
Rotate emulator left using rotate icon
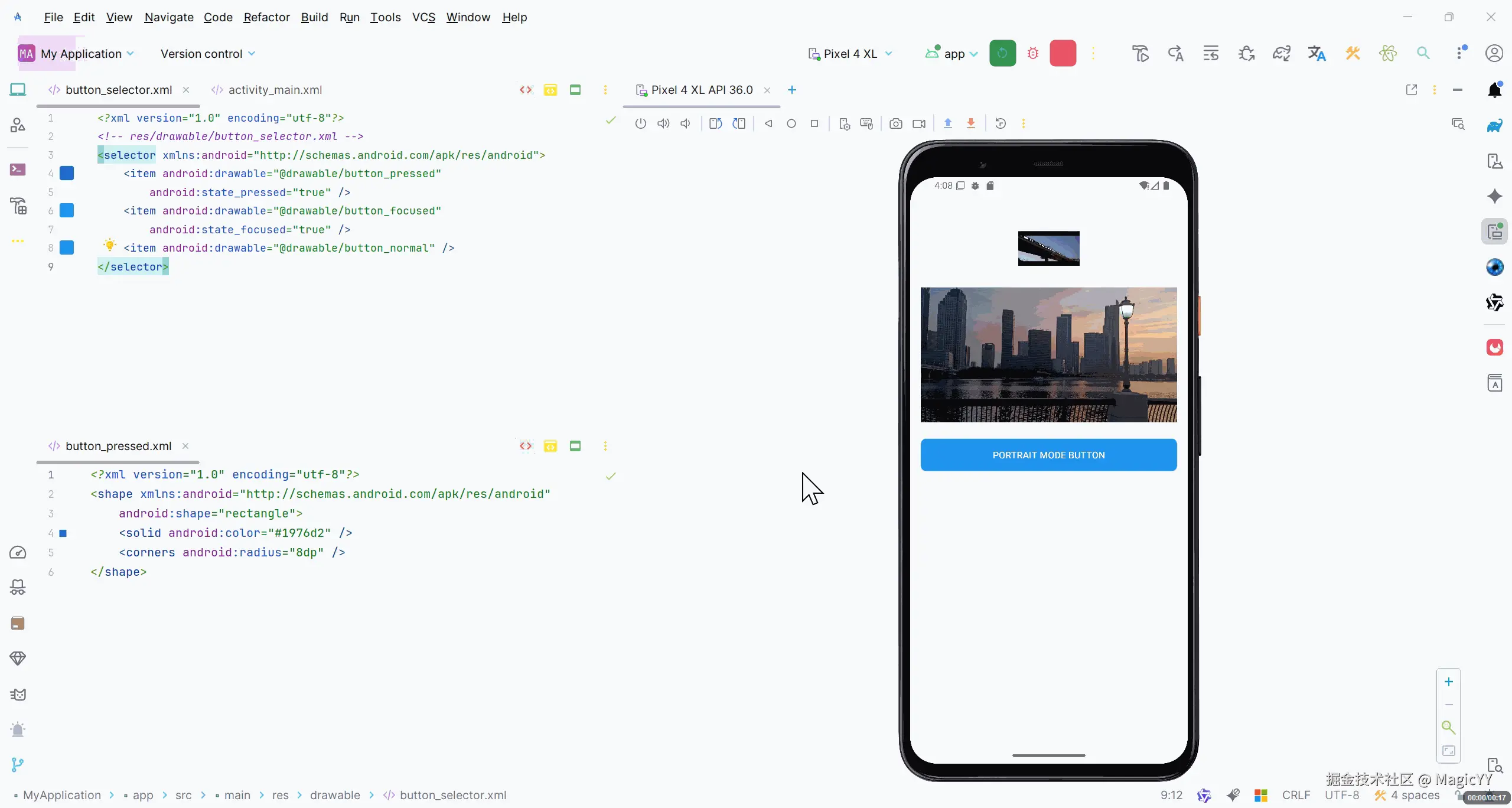click(715, 123)
